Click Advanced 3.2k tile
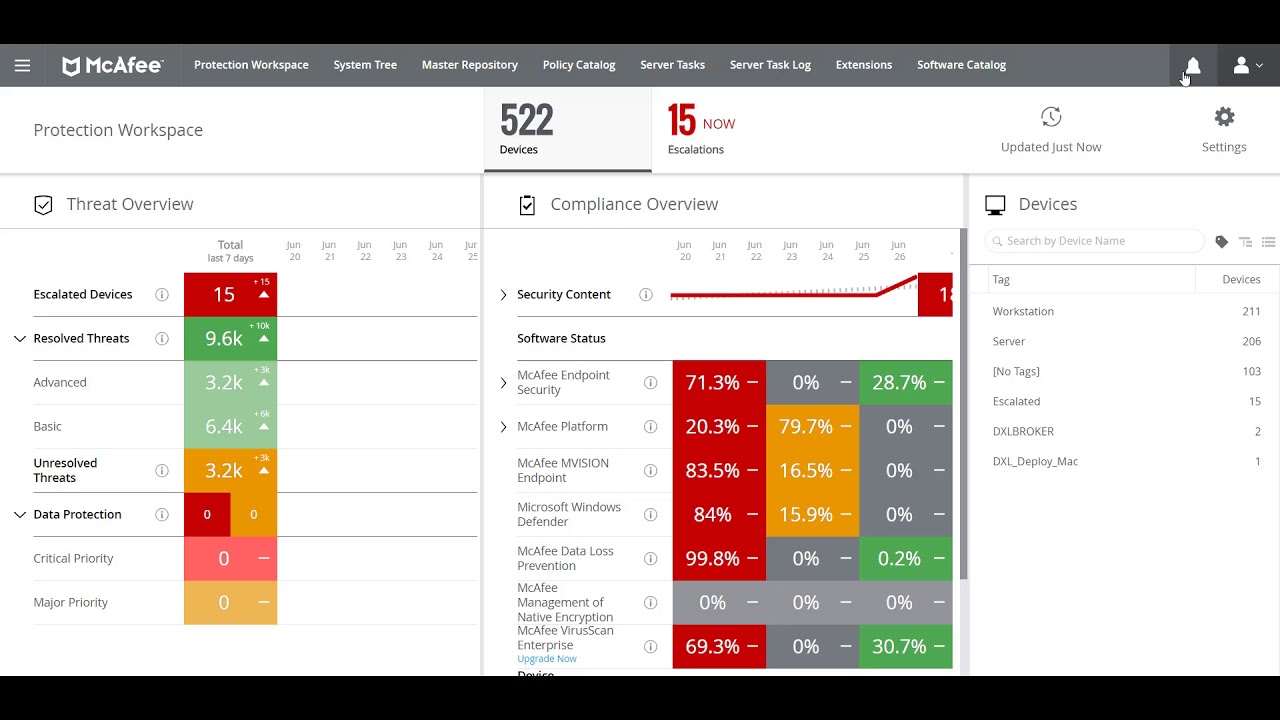 pos(230,383)
